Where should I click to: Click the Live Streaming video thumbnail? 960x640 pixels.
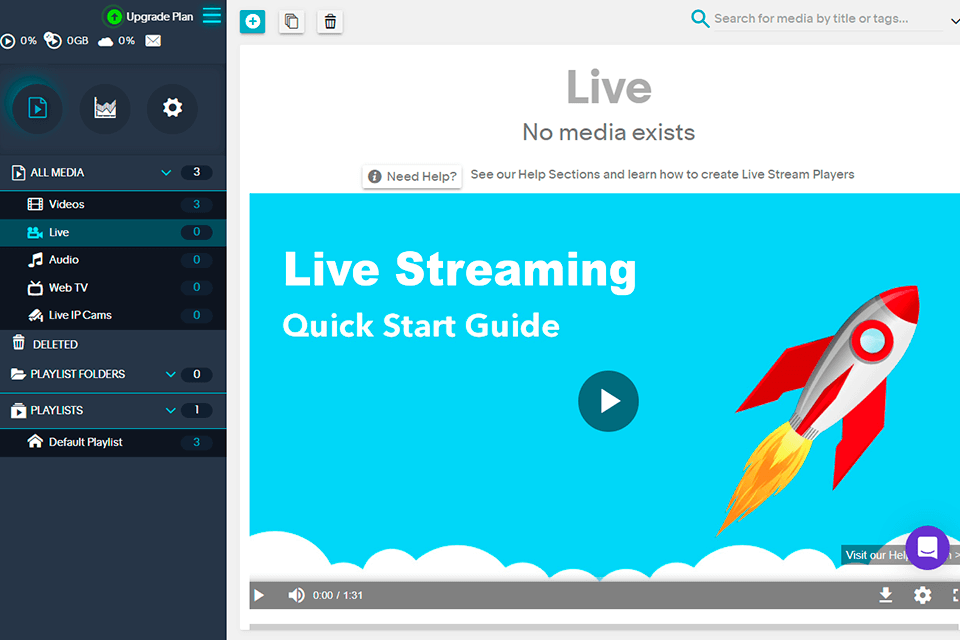pyautogui.click(x=604, y=387)
